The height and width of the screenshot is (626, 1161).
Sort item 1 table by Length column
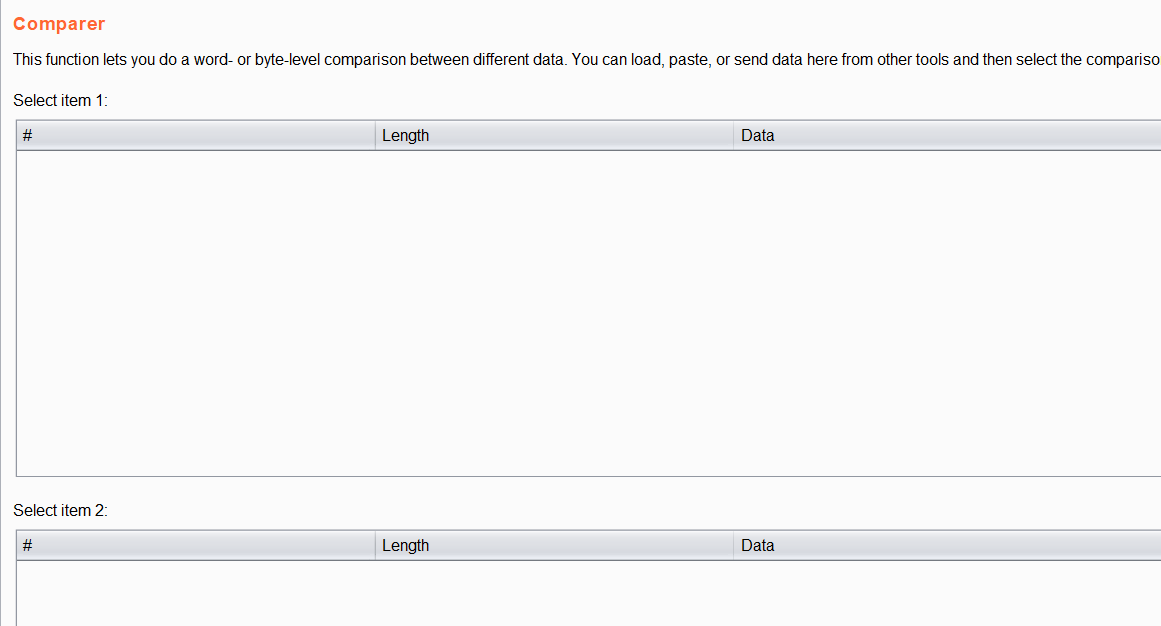click(x=555, y=136)
